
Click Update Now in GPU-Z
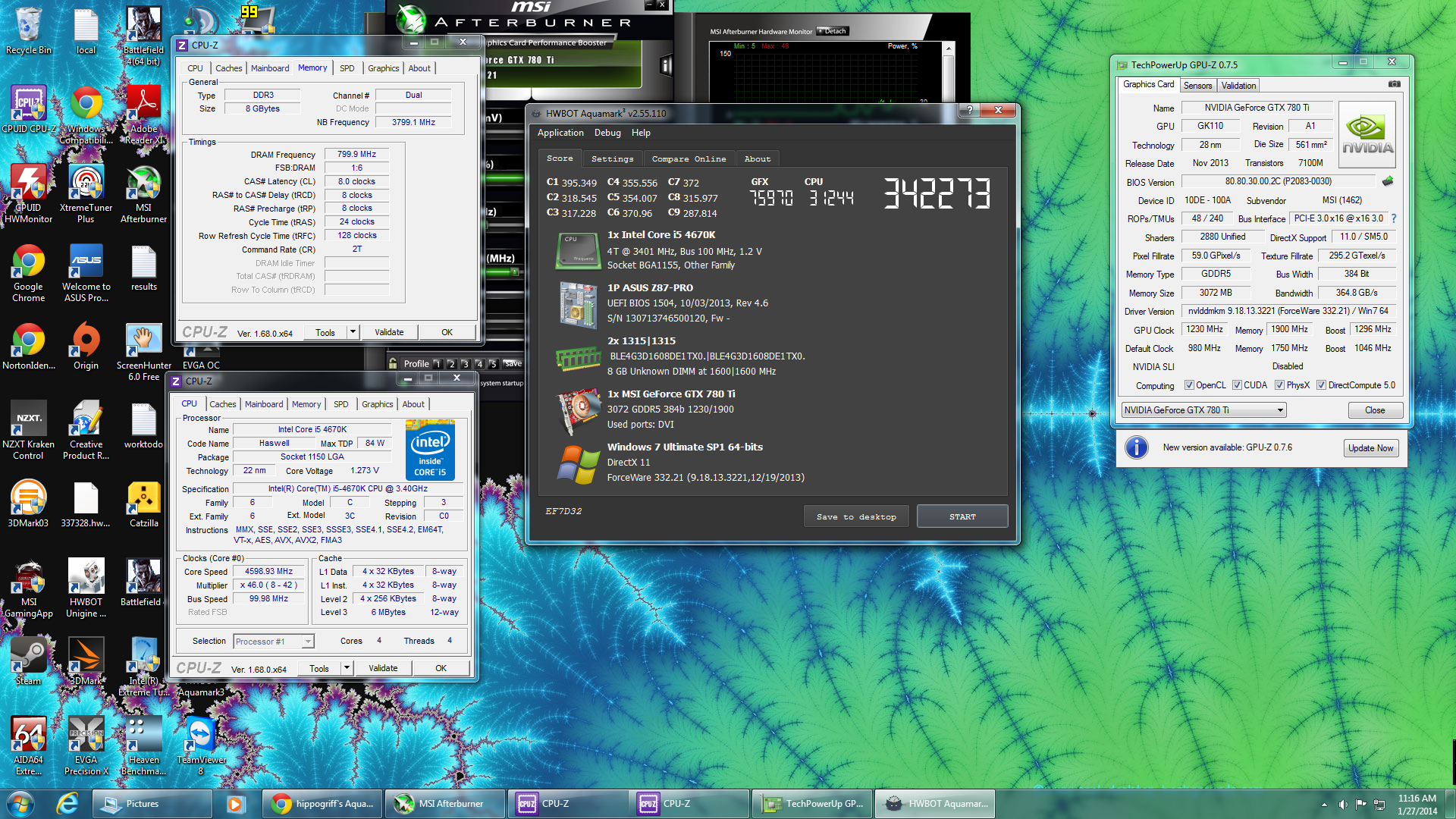(x=1370, y=448)
